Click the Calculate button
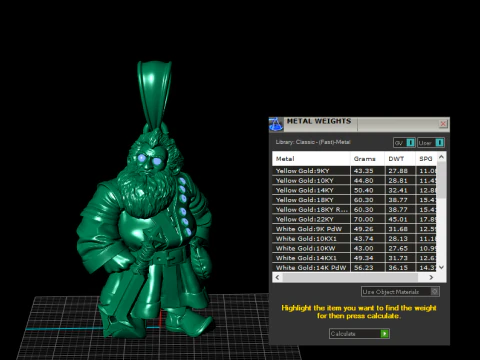Viewport: 480px width, 360px height. (x=360, y=334)
